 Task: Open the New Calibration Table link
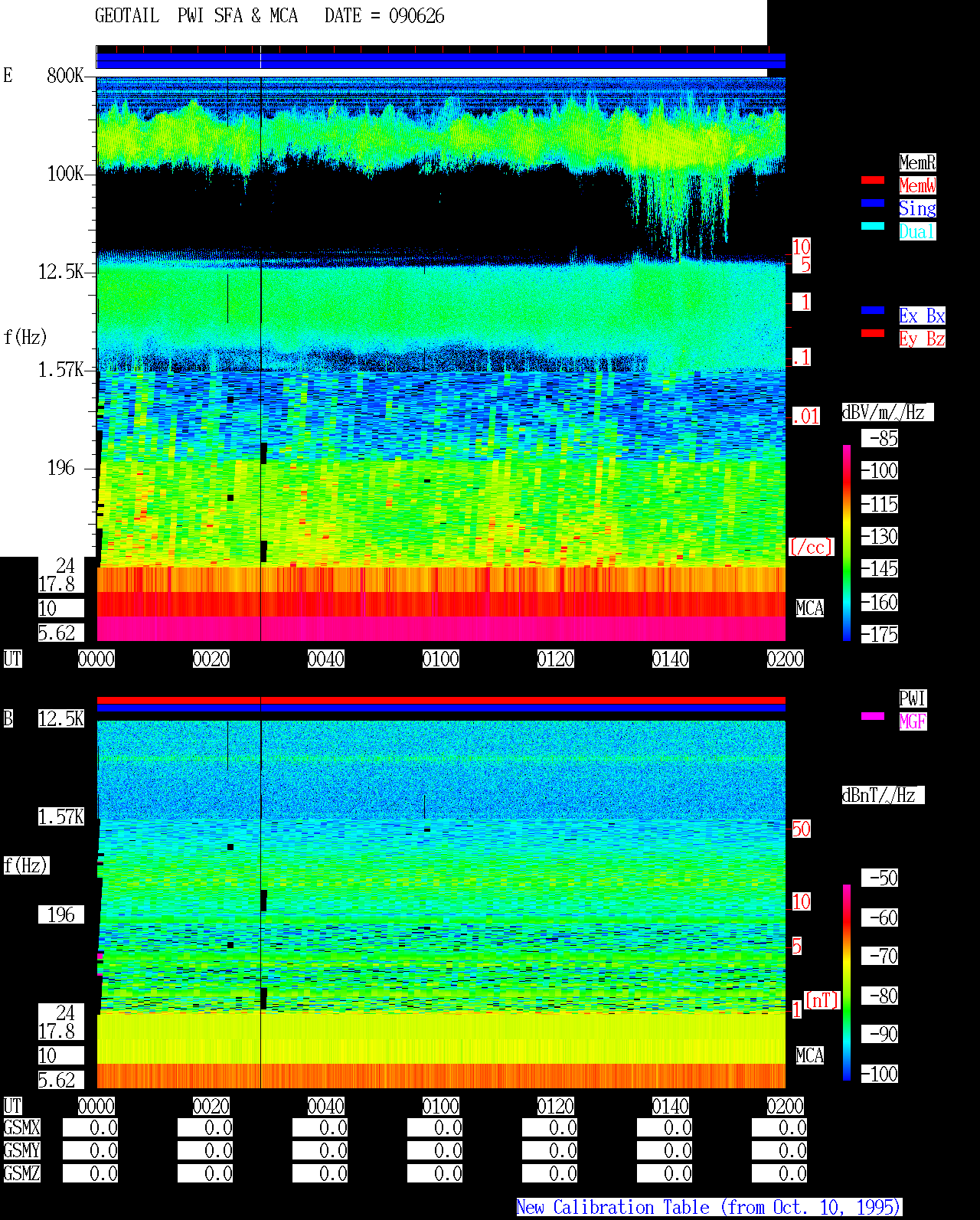709,1207
